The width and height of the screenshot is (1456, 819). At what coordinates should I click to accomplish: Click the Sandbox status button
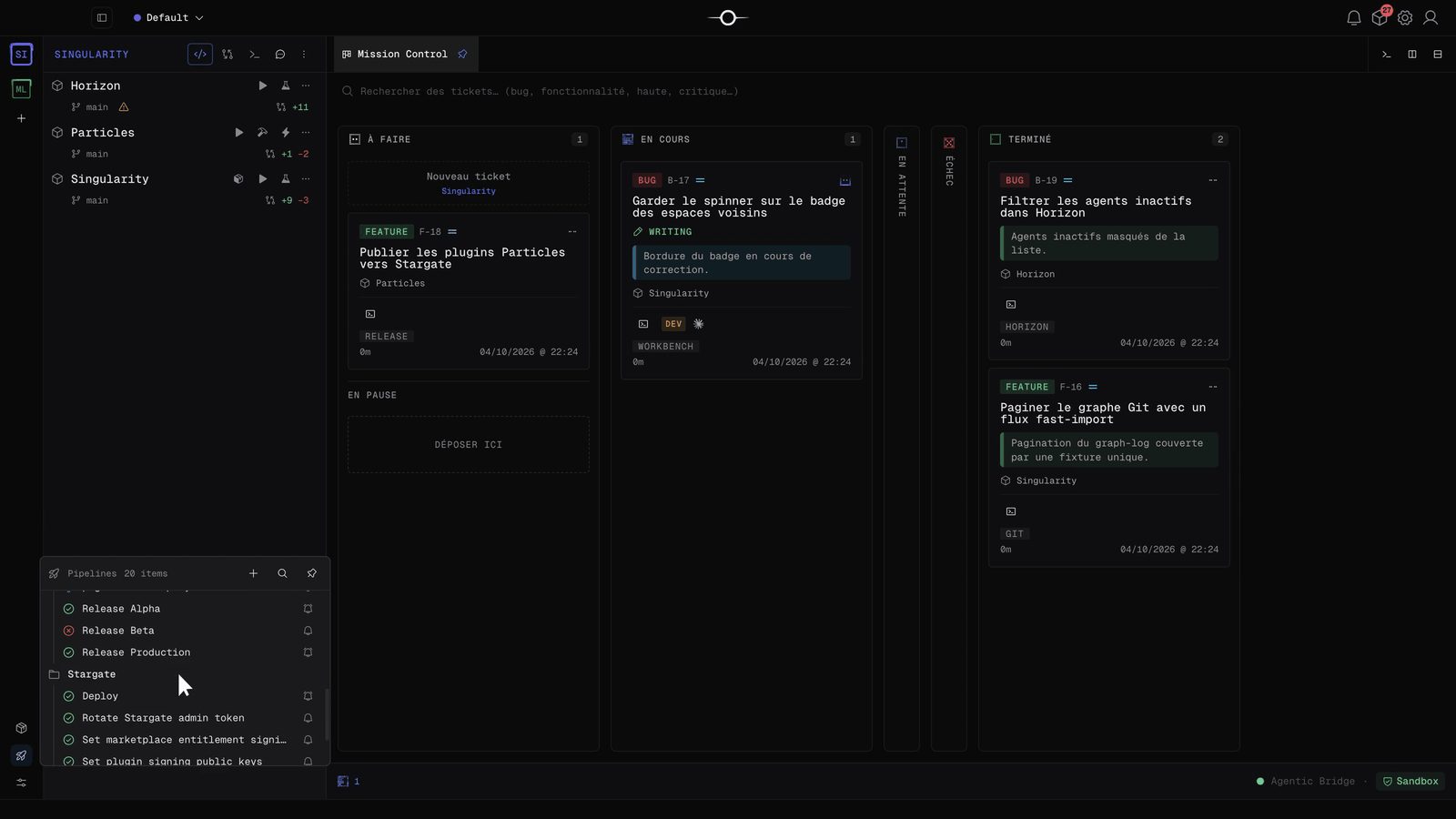click(1410, 782)
